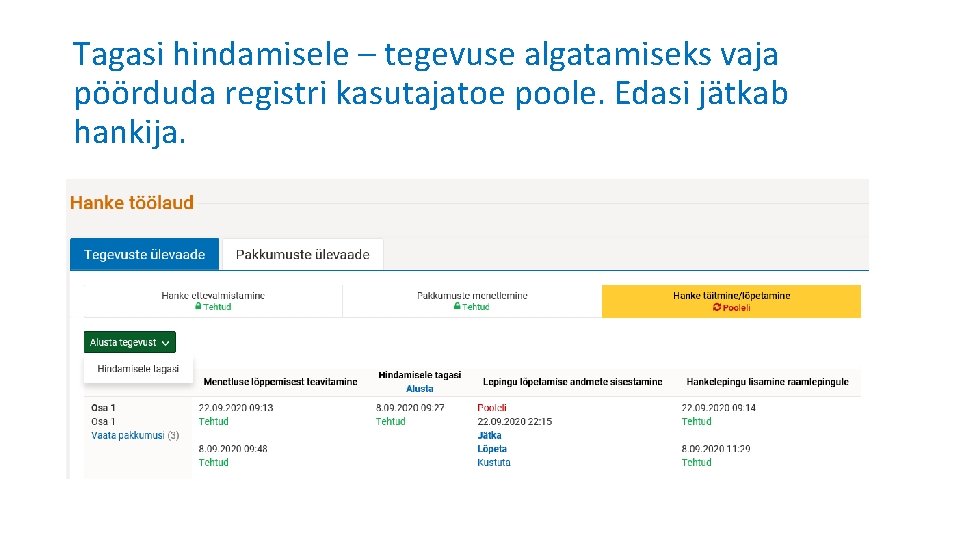Image resolution: width=958 pixels, height=539 pixels.
Task: Click Alusta link under Hindamisele tagasi
Action: pyautogui.click(x=420, y=388)
